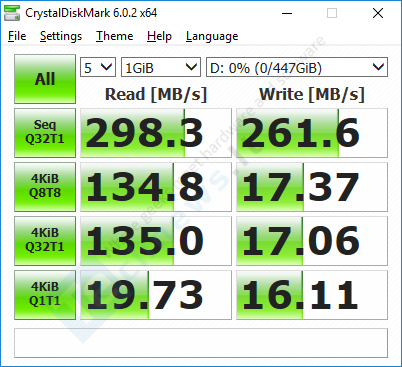Image resolution: width=402 pixels, height=367 pixels.
Task: Open the File menu
Action: pos(17,36)
